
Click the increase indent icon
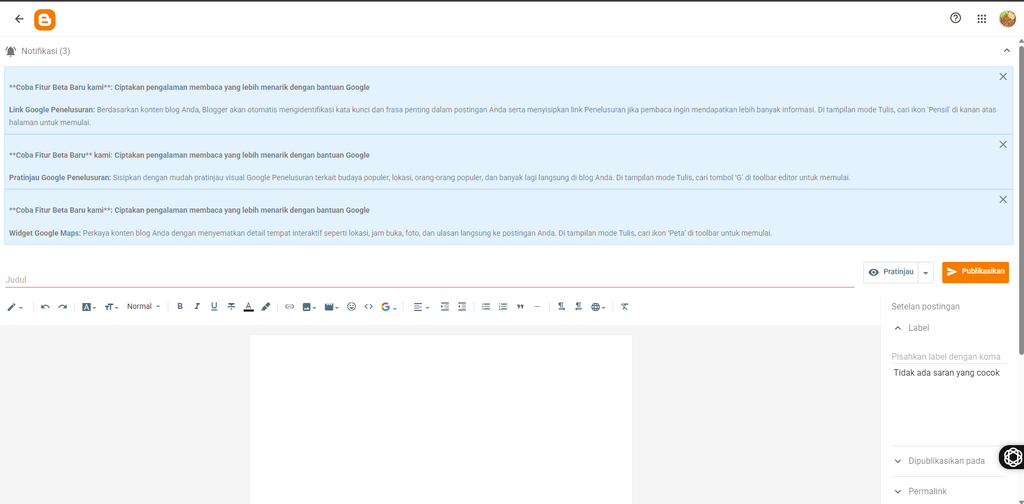tap(445, 306)
